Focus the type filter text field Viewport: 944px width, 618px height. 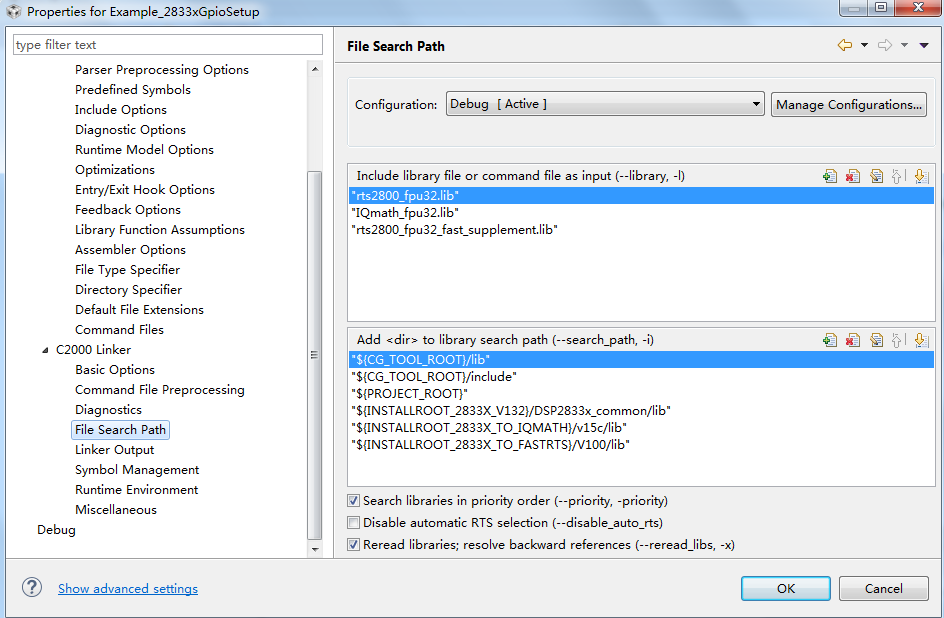[168, 45]
